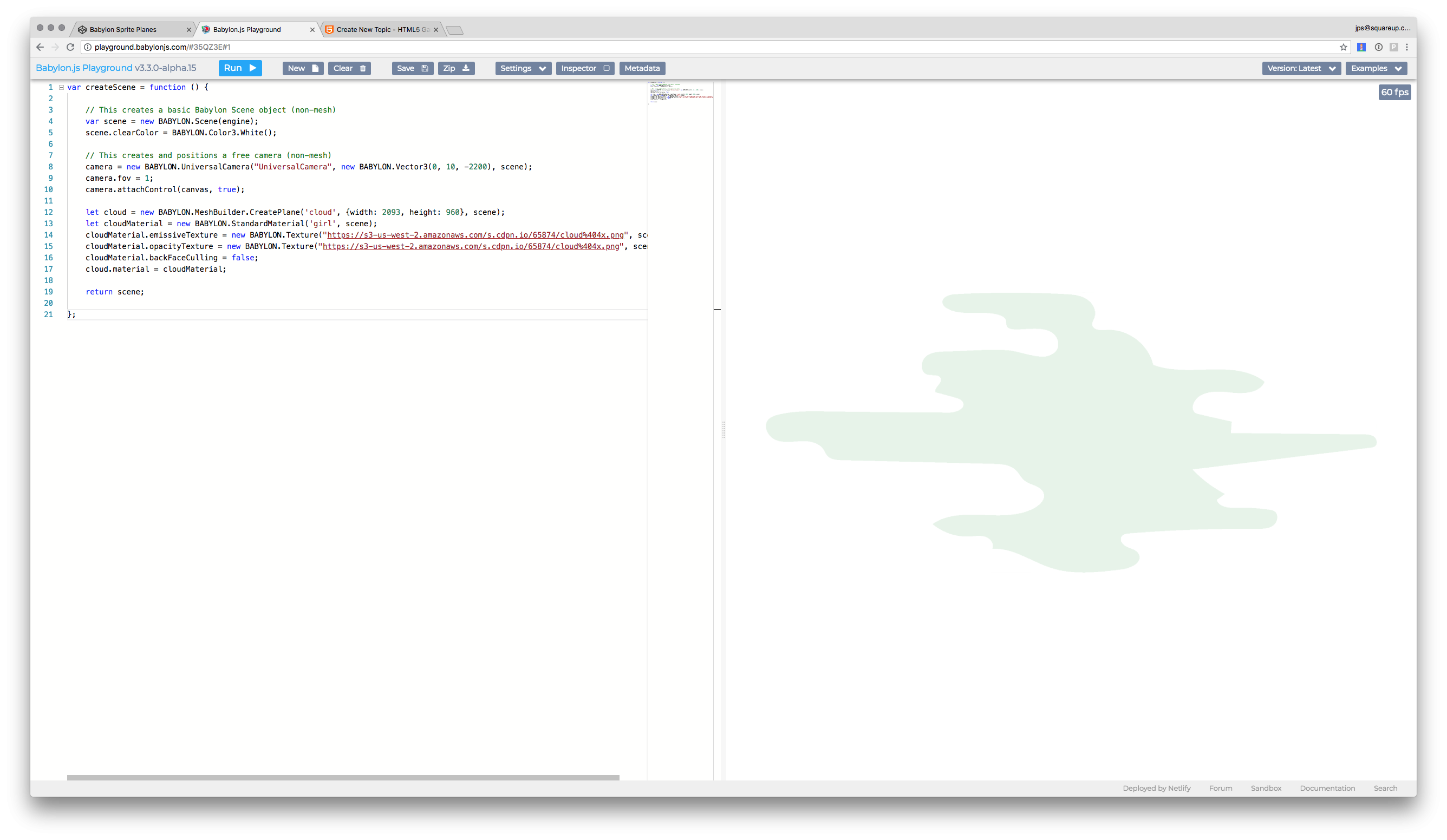
Task: Click the circular extension icon
Action: 1378,47
